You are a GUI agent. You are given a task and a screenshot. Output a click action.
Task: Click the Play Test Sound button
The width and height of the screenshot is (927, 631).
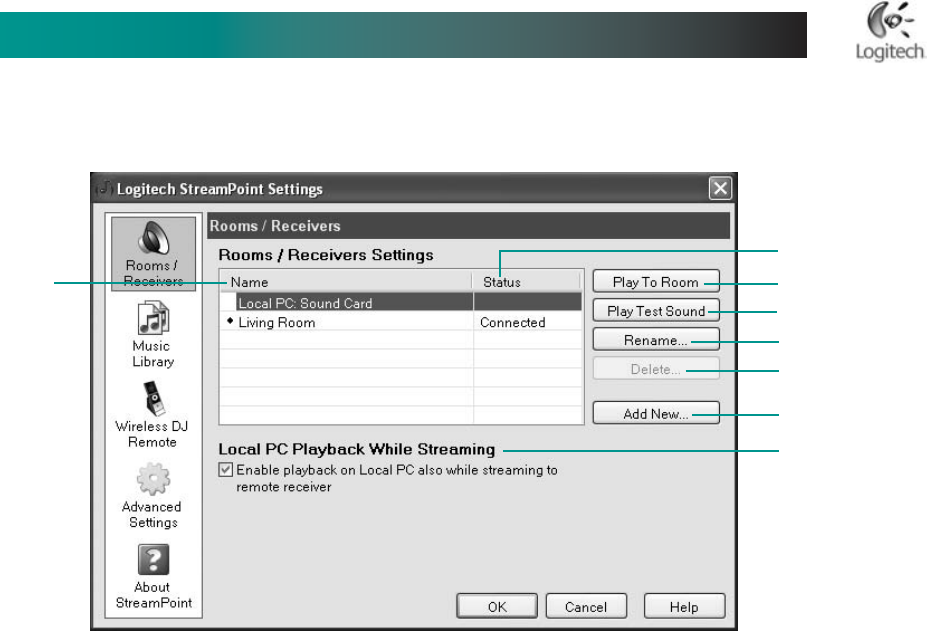click(x=656, y=311)
